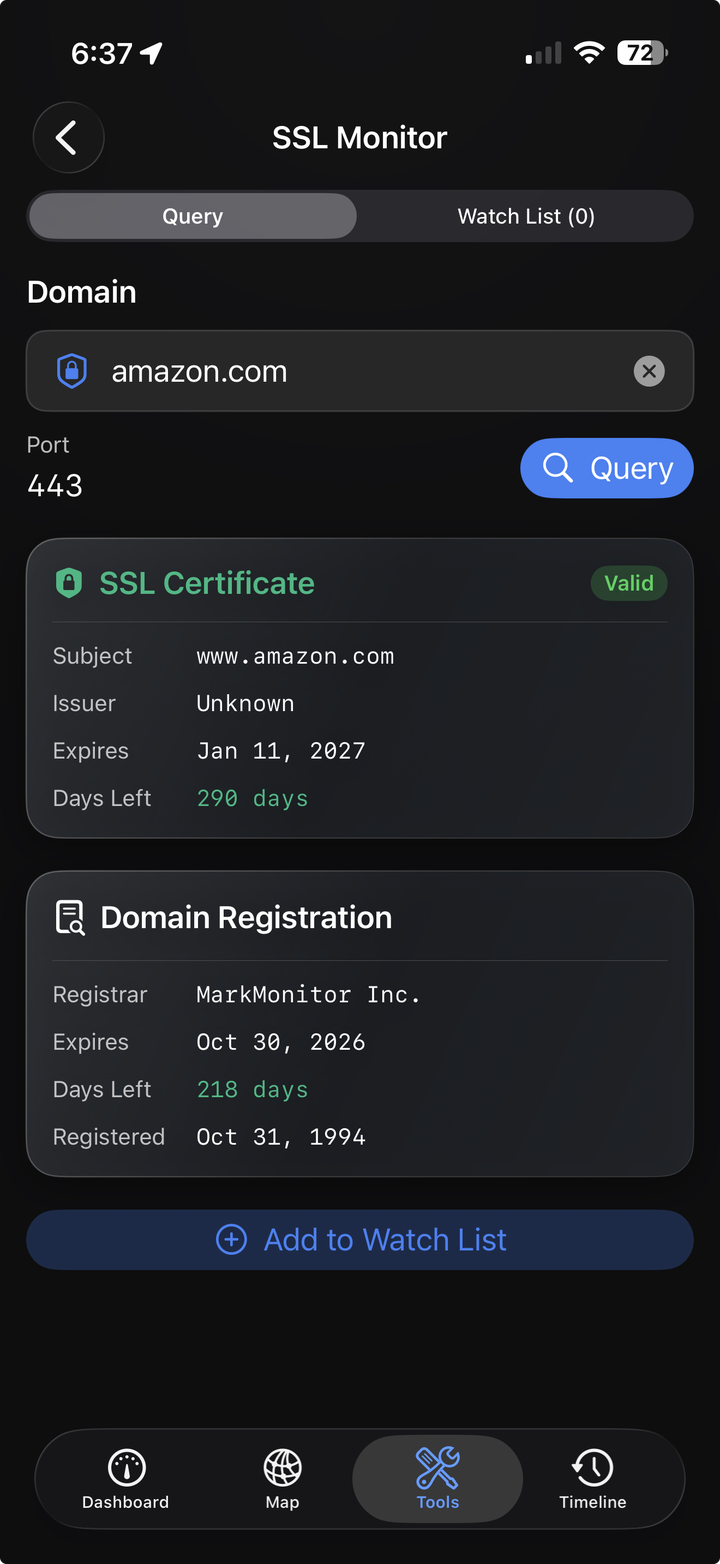The width and height of the screenshot is (720, 1564).
Task: Switch to the Query segment
Action: 192,216
